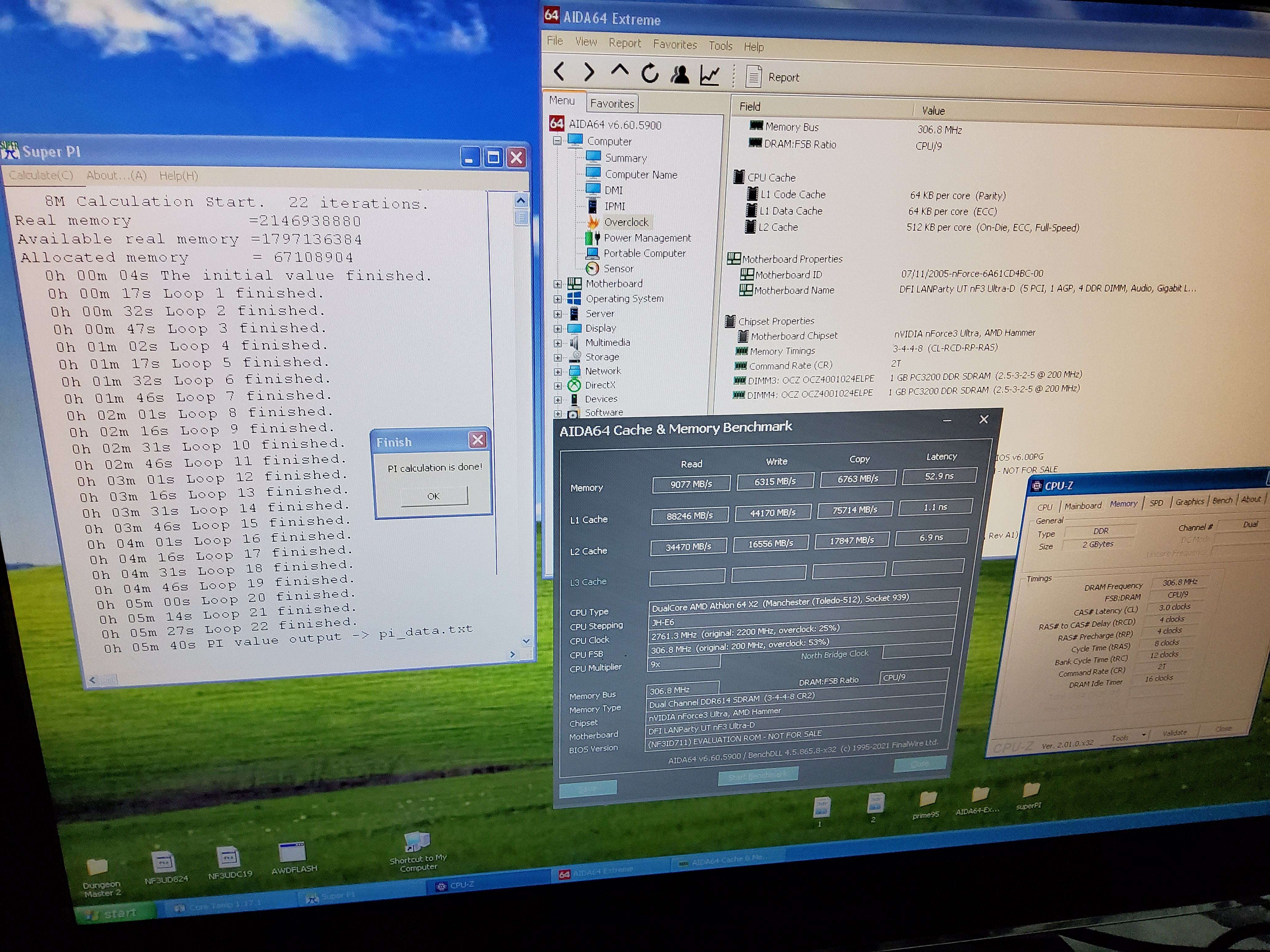Open the AIDA64 Tools menu
This screenshot has height=952, width=1270.
point(720,45)
